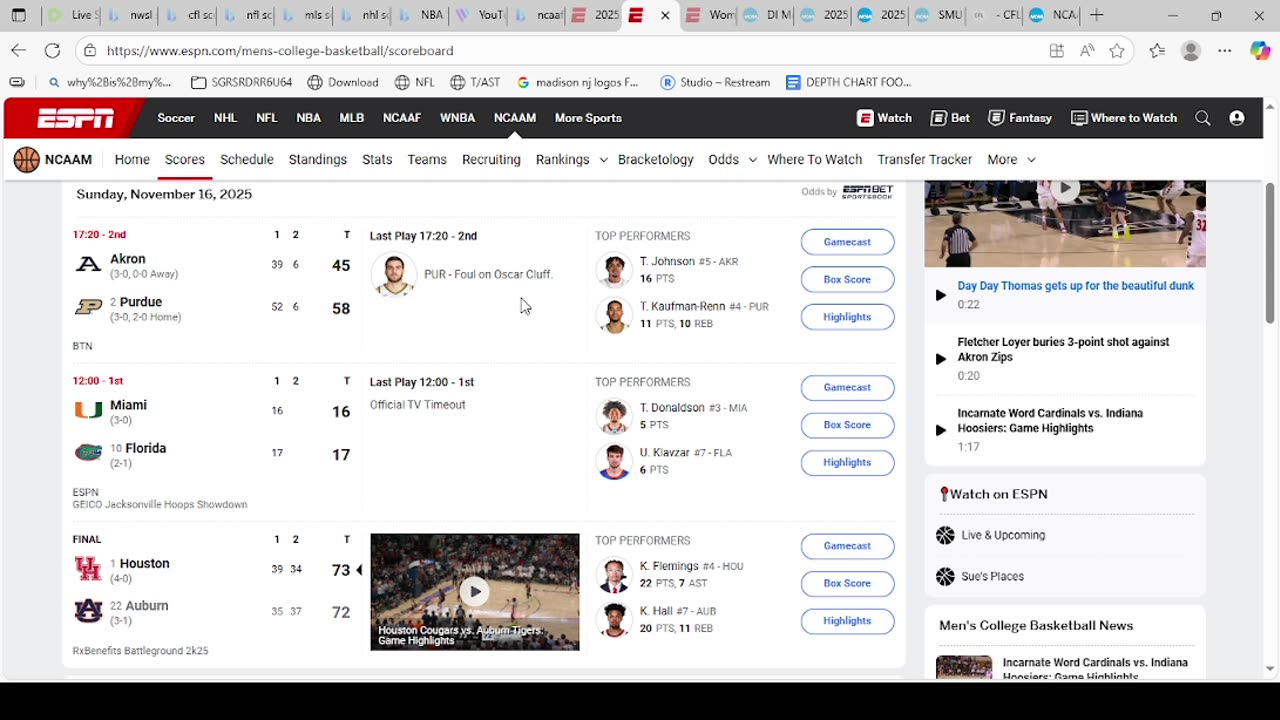
Task: Select NBA in top menu
Action: coord(308,118)
